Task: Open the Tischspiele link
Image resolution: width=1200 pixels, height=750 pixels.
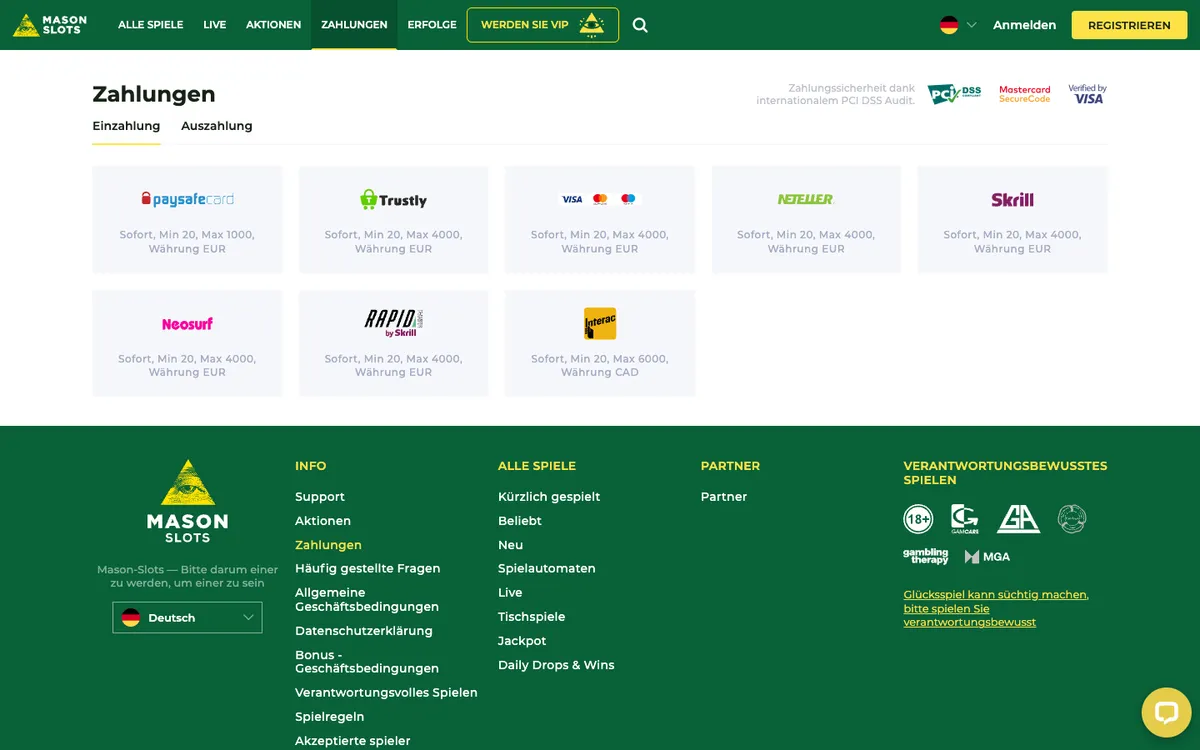Action: (x=532, y=617)
